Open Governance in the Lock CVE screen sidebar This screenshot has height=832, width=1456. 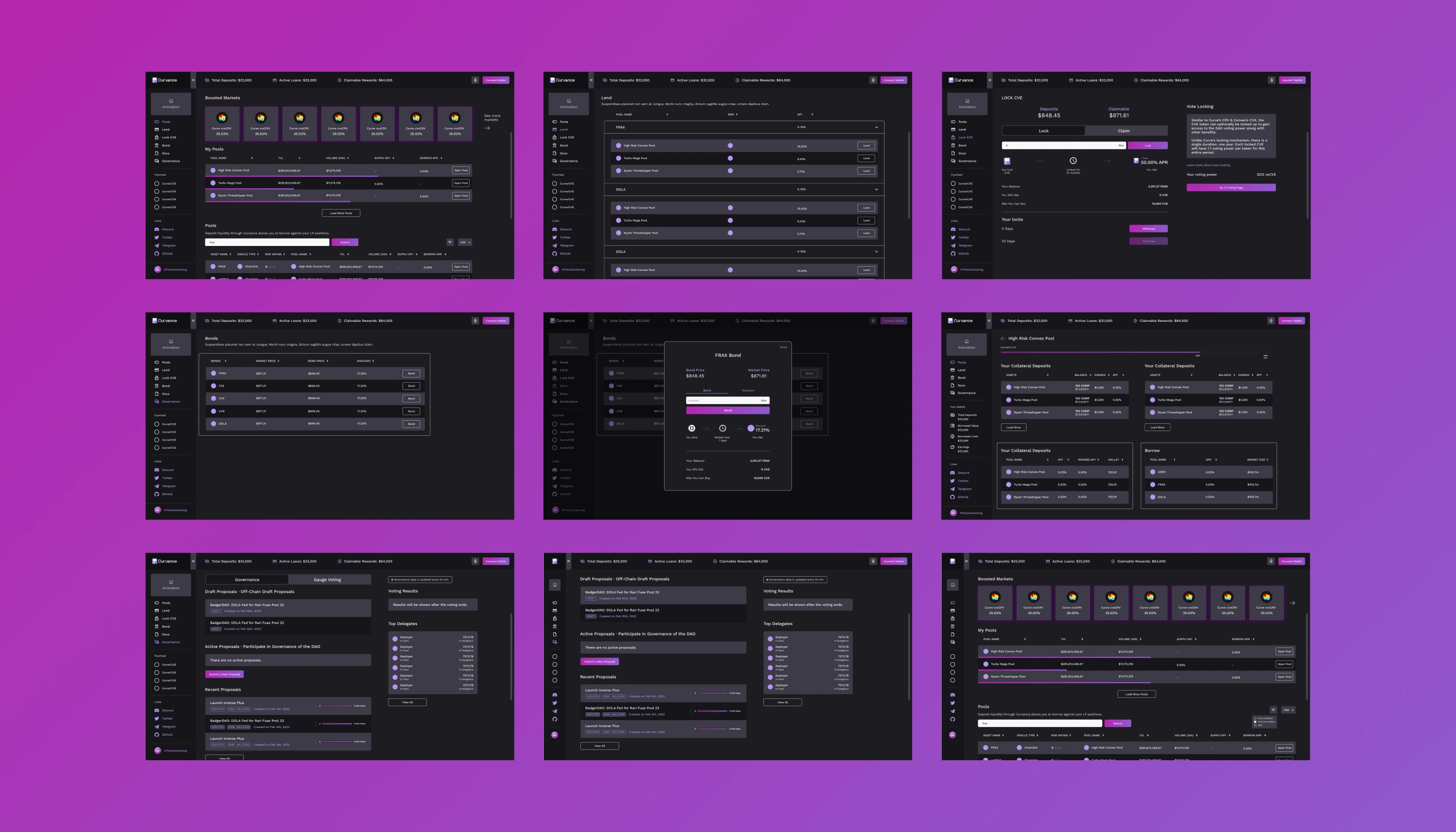(x=965, y=161)
